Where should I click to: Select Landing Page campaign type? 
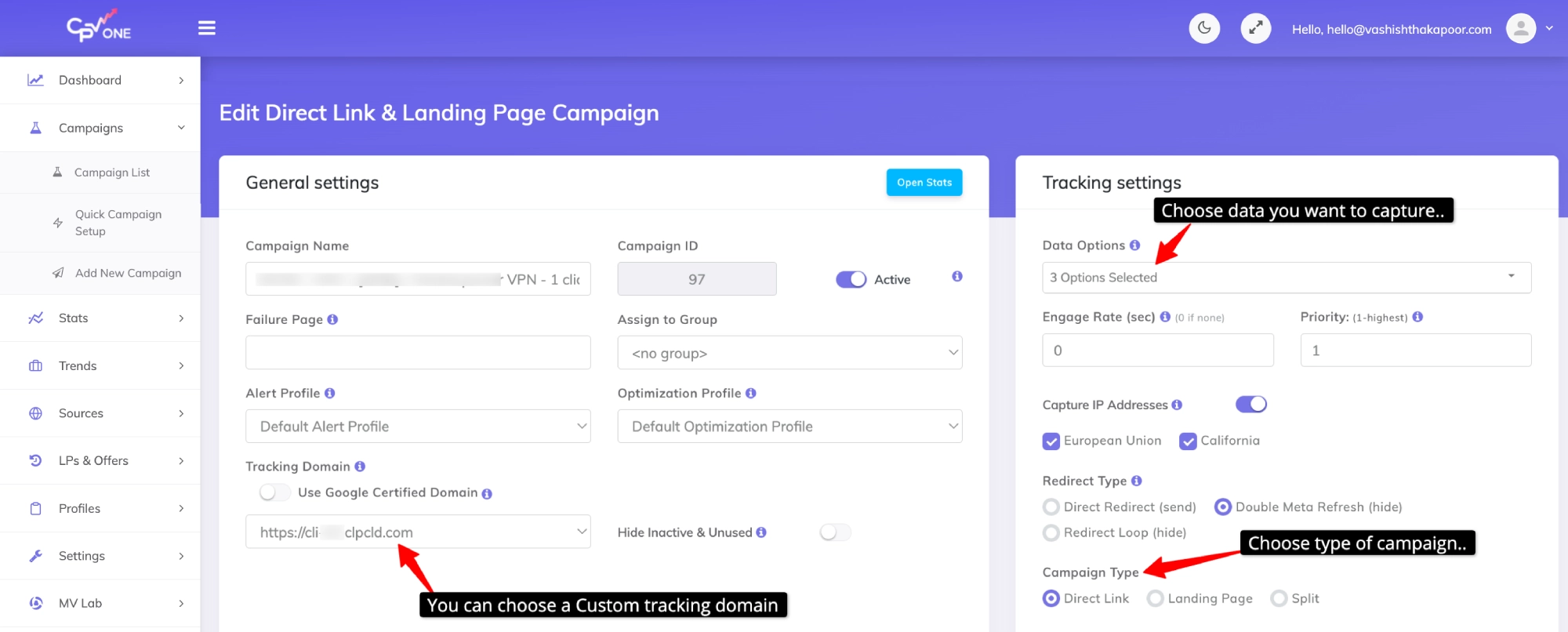coord(1155,599)
